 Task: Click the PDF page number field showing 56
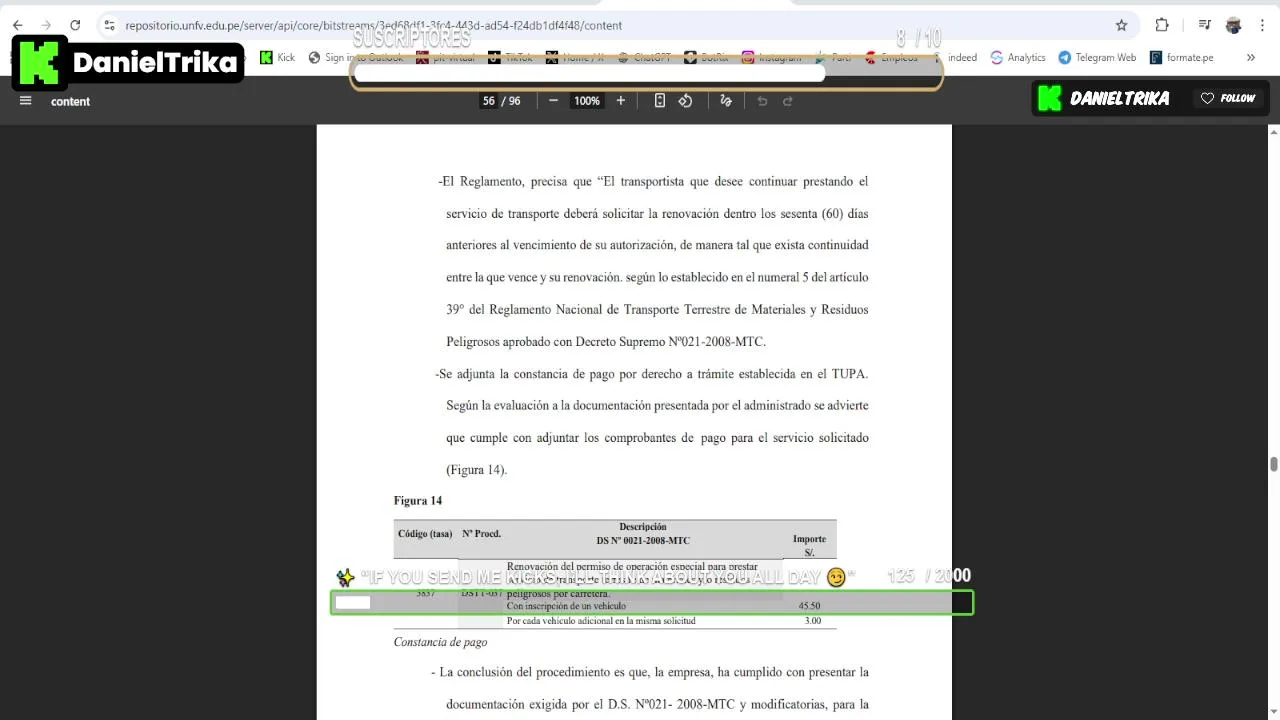pos(488,100)
